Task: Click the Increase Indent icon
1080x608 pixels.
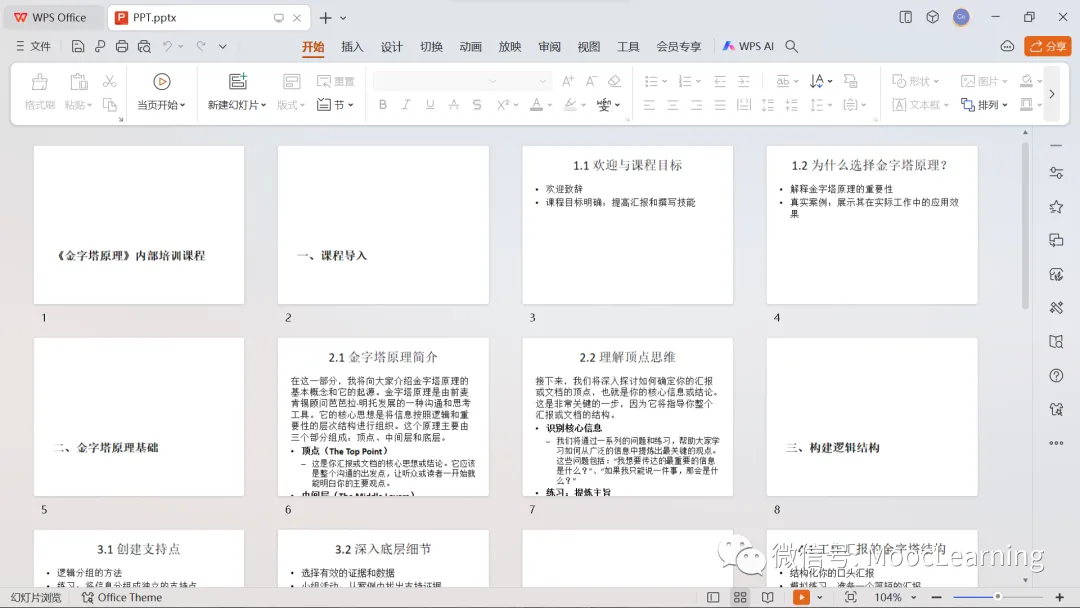Action: tap(744, 81)
